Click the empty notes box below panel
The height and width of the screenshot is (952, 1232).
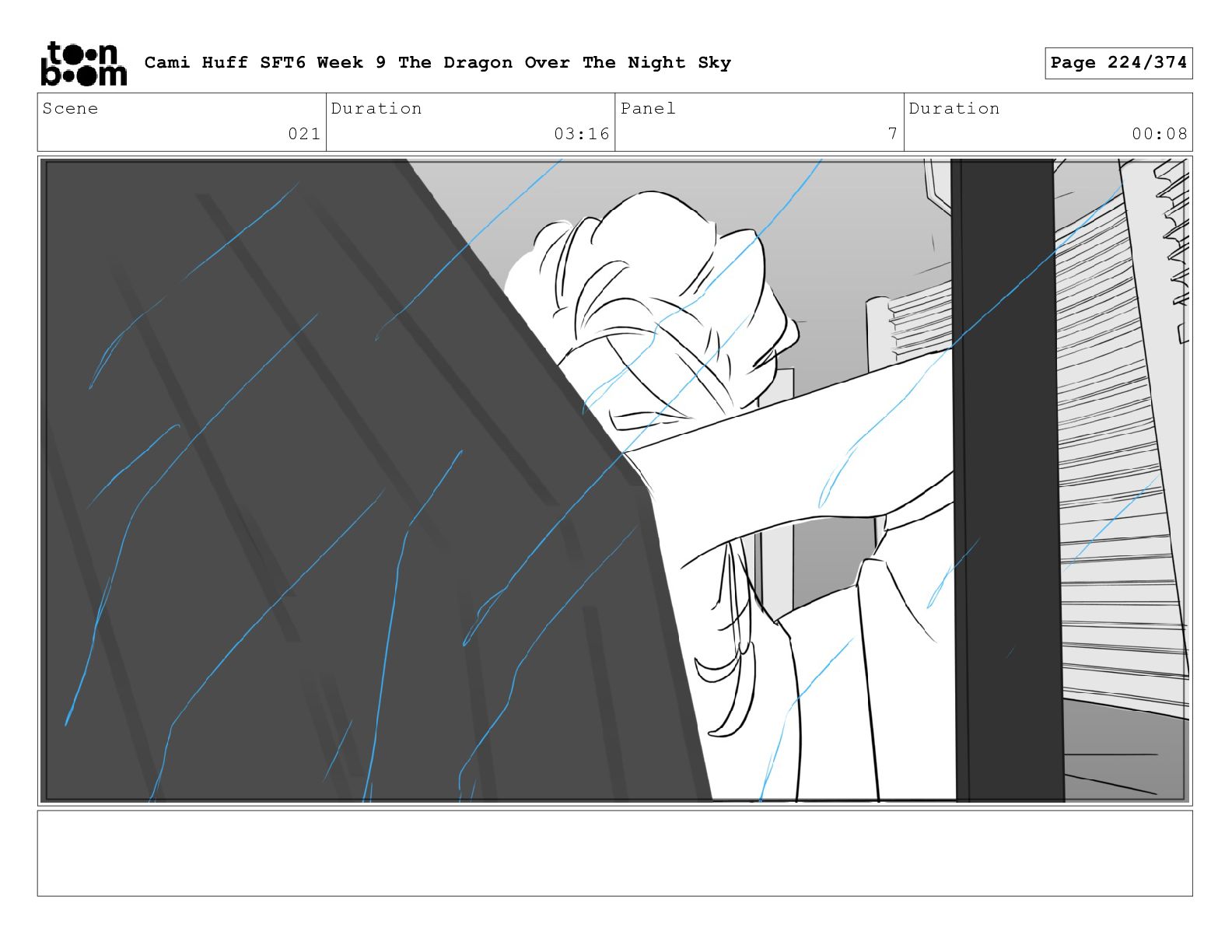614,853
